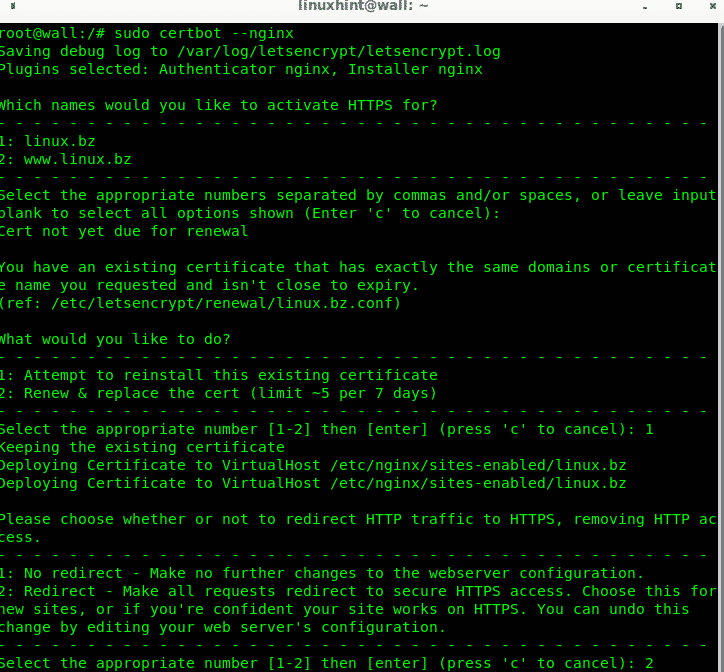Click the vertical scrollbar of the terminal
Viewport: 724px width, 672px height.
(721, 347)
